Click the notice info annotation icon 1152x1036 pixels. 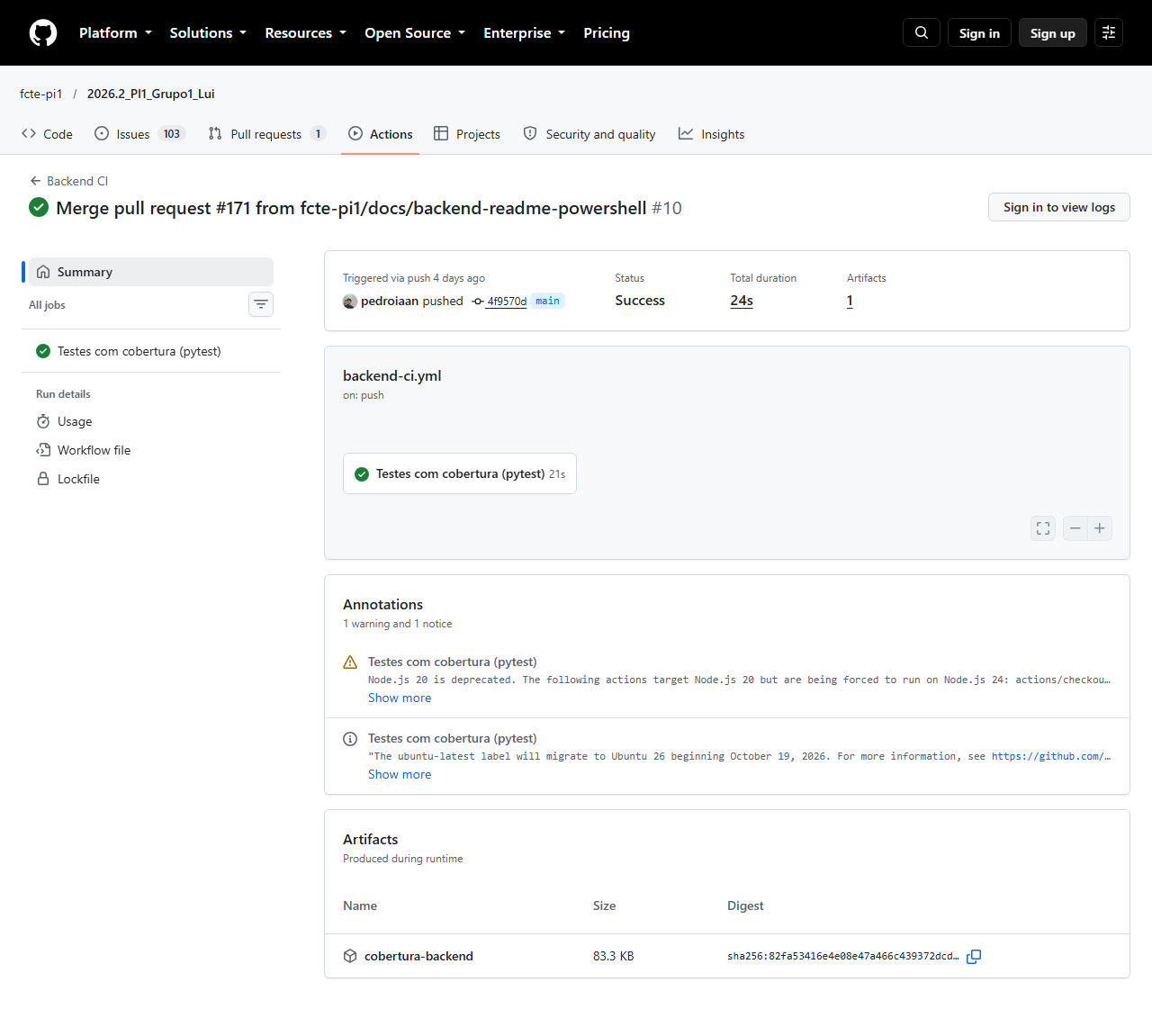click(350, 739)
